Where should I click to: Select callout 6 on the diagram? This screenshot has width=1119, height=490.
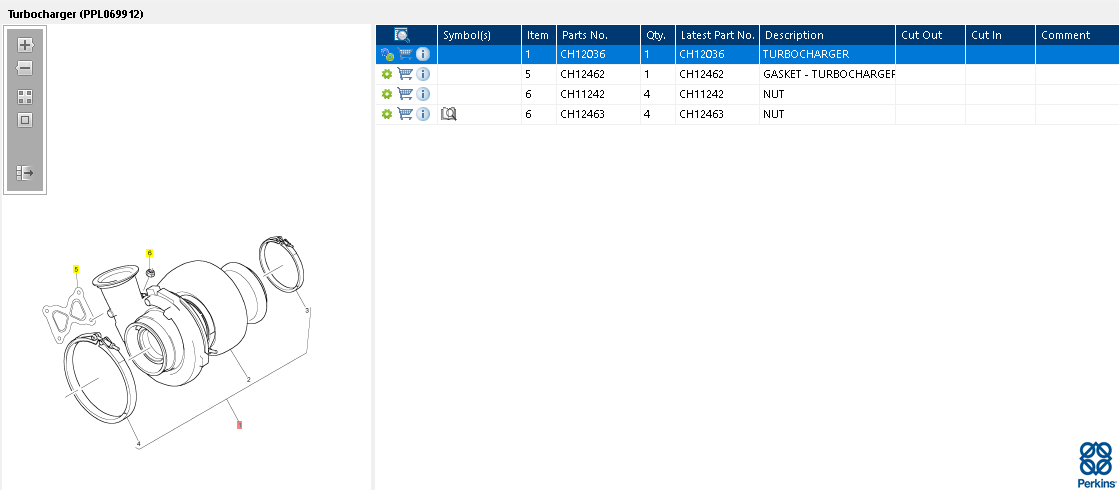click(x=150, y=253)
